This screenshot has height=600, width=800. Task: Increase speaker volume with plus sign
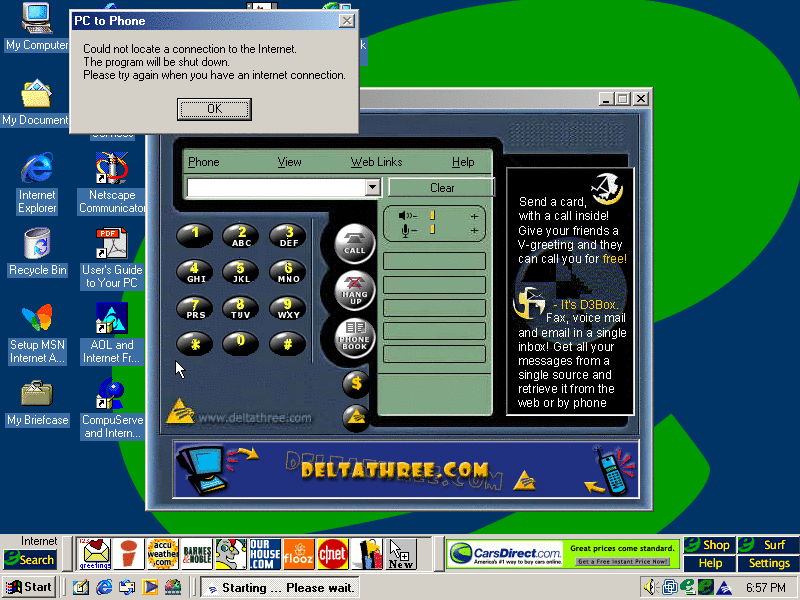[474, 216]
